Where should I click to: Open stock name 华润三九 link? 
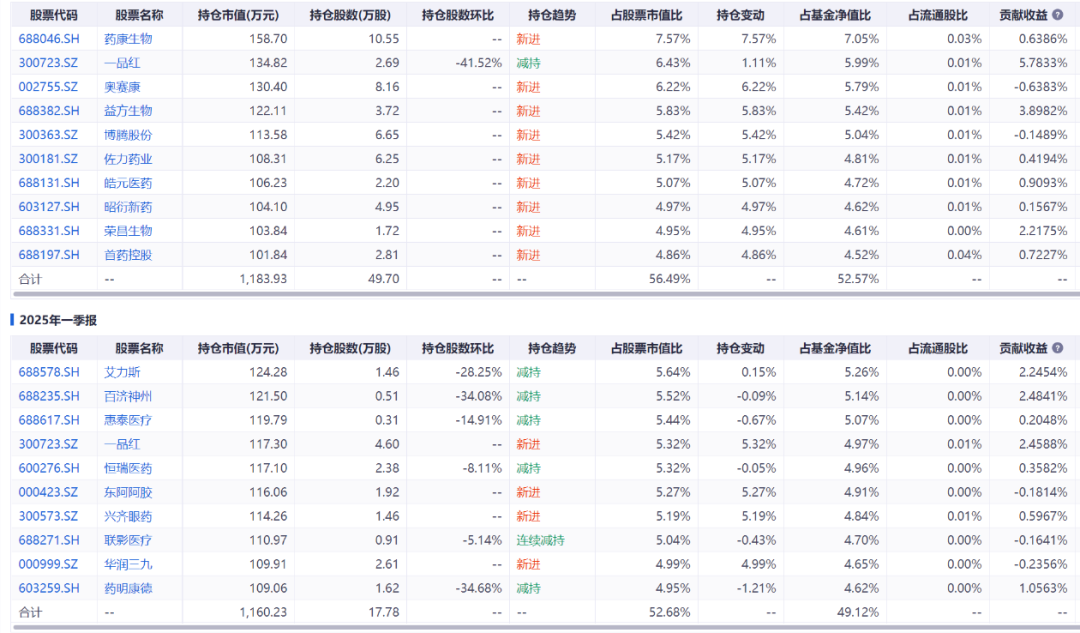coord(128,564)
